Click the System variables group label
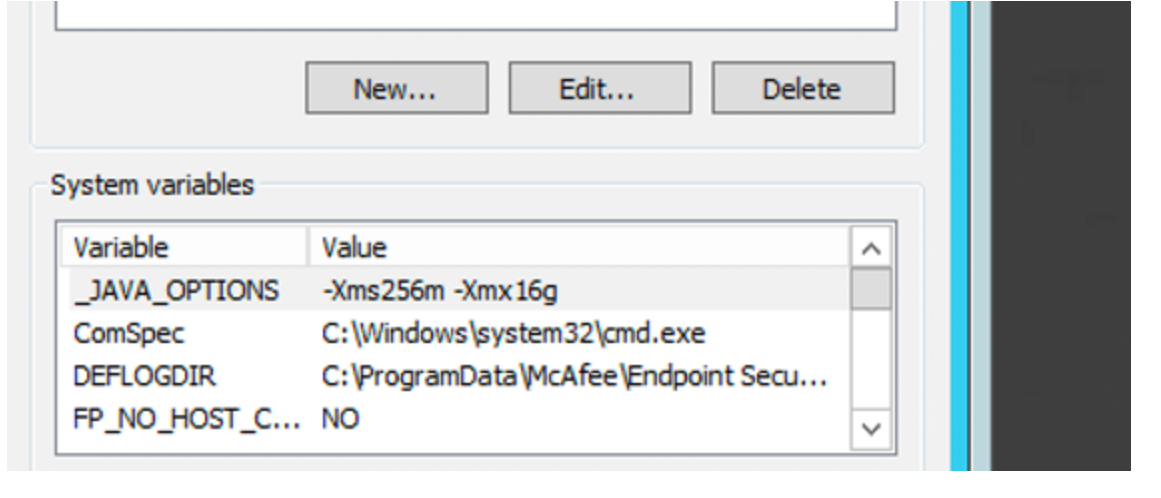 (x=152, y=185)
